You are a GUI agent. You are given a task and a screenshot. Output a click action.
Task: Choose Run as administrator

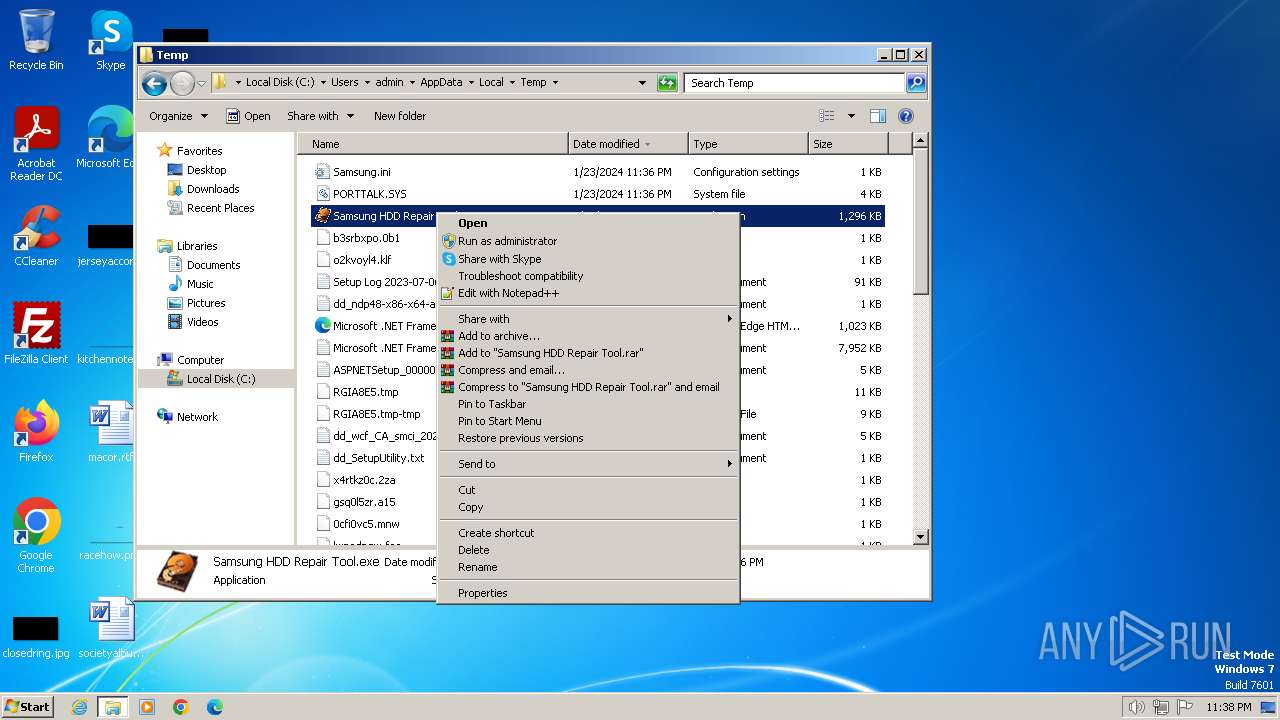coord(588,241)
